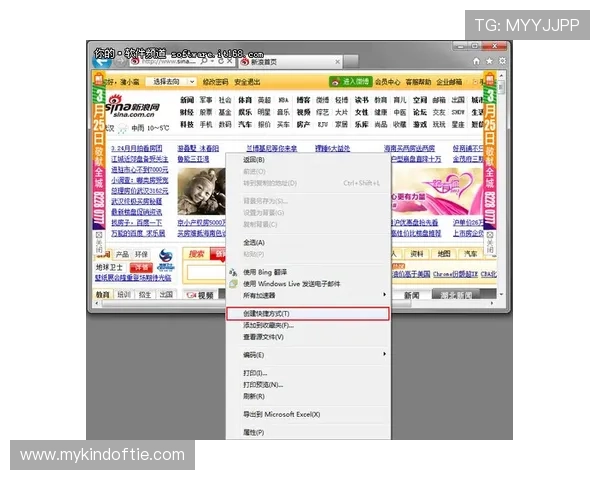Click the IE forward arrow button
This screenshot has width=600, height=480.
pyautogui.click(x=120, y=61)
